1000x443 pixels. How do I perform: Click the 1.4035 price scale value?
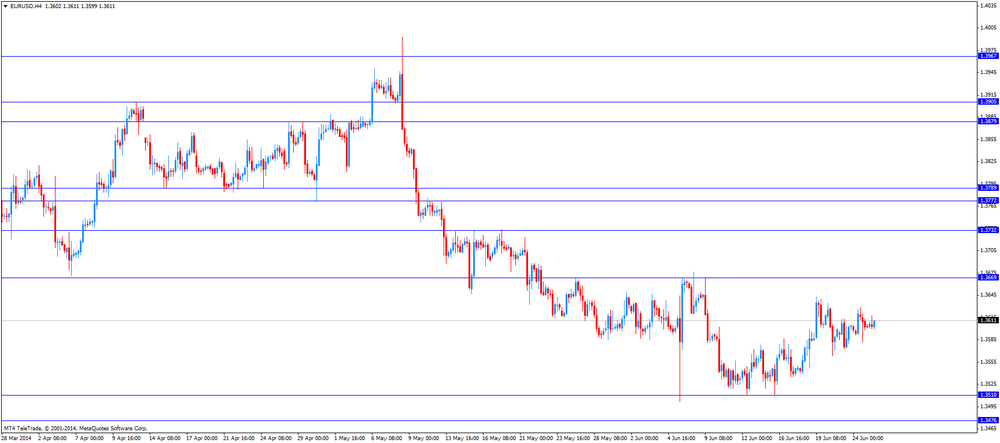(988, 5)
